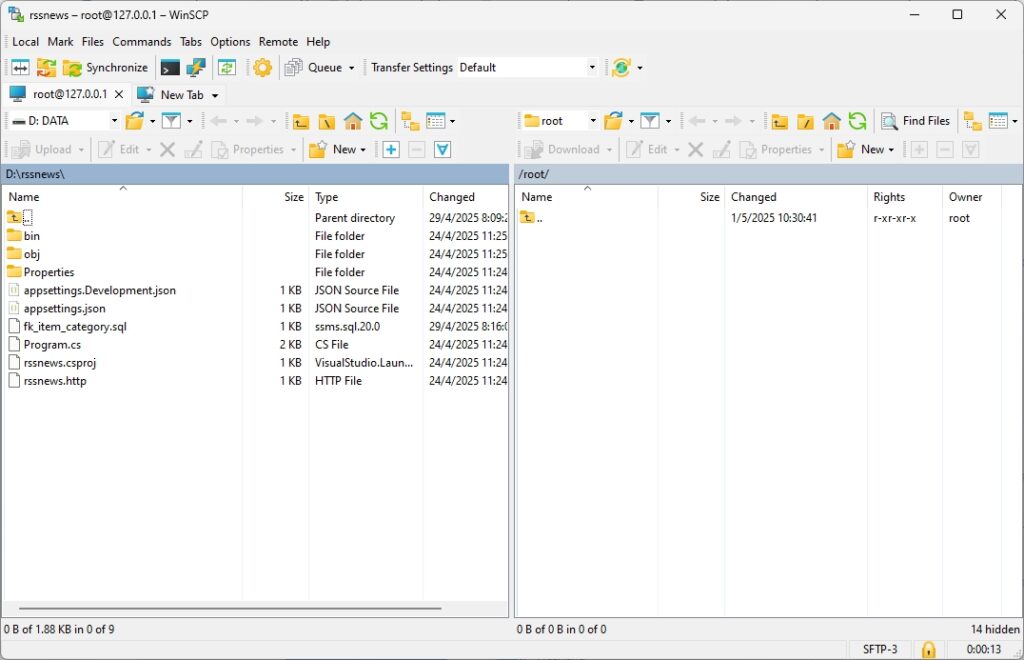
Task: Sort local files by Type column
Action: tap(366, 197)
